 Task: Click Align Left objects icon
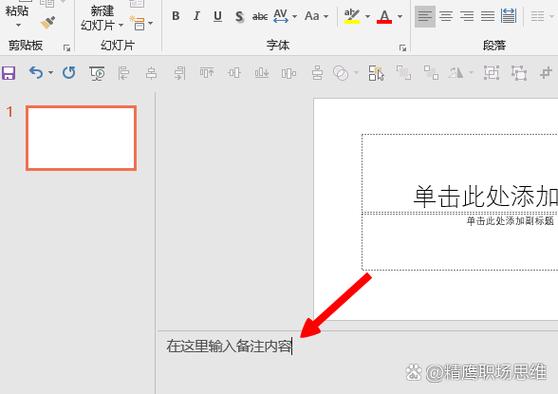(123, 73)
